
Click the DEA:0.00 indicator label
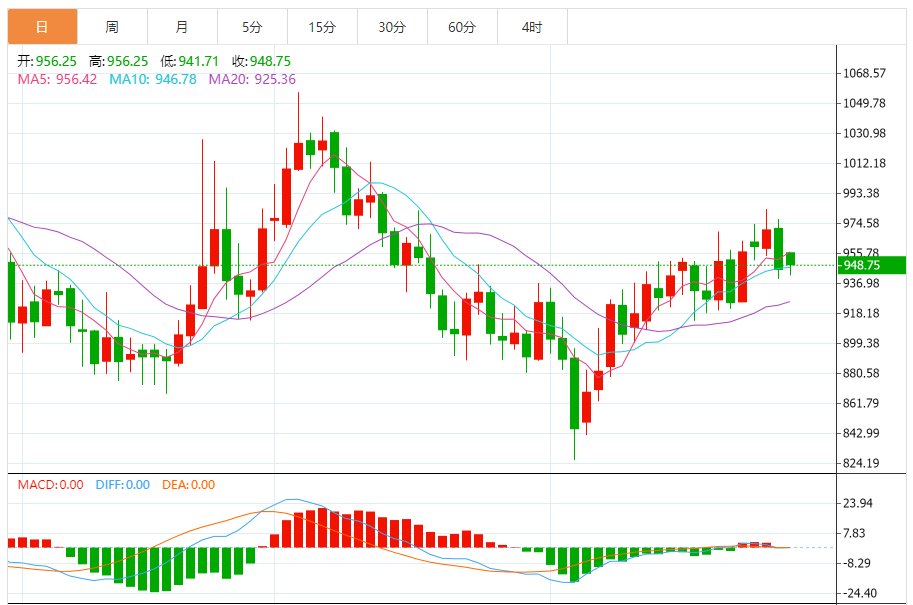coord(189,484)
